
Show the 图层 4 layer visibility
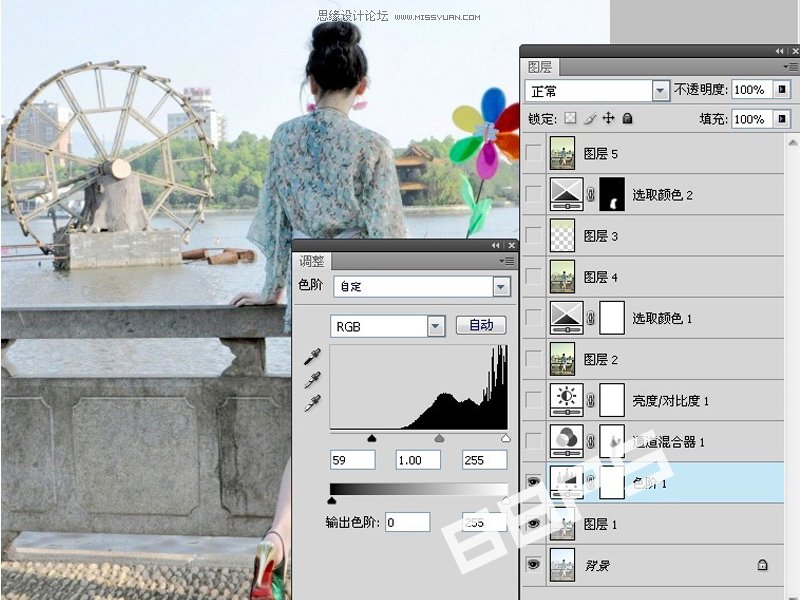(534, 277)
